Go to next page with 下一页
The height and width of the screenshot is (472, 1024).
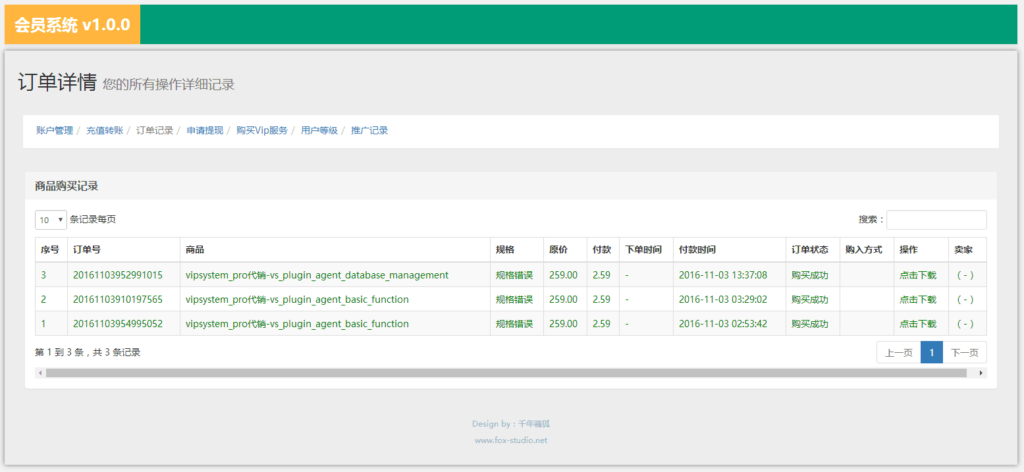(x=965, y=353)
